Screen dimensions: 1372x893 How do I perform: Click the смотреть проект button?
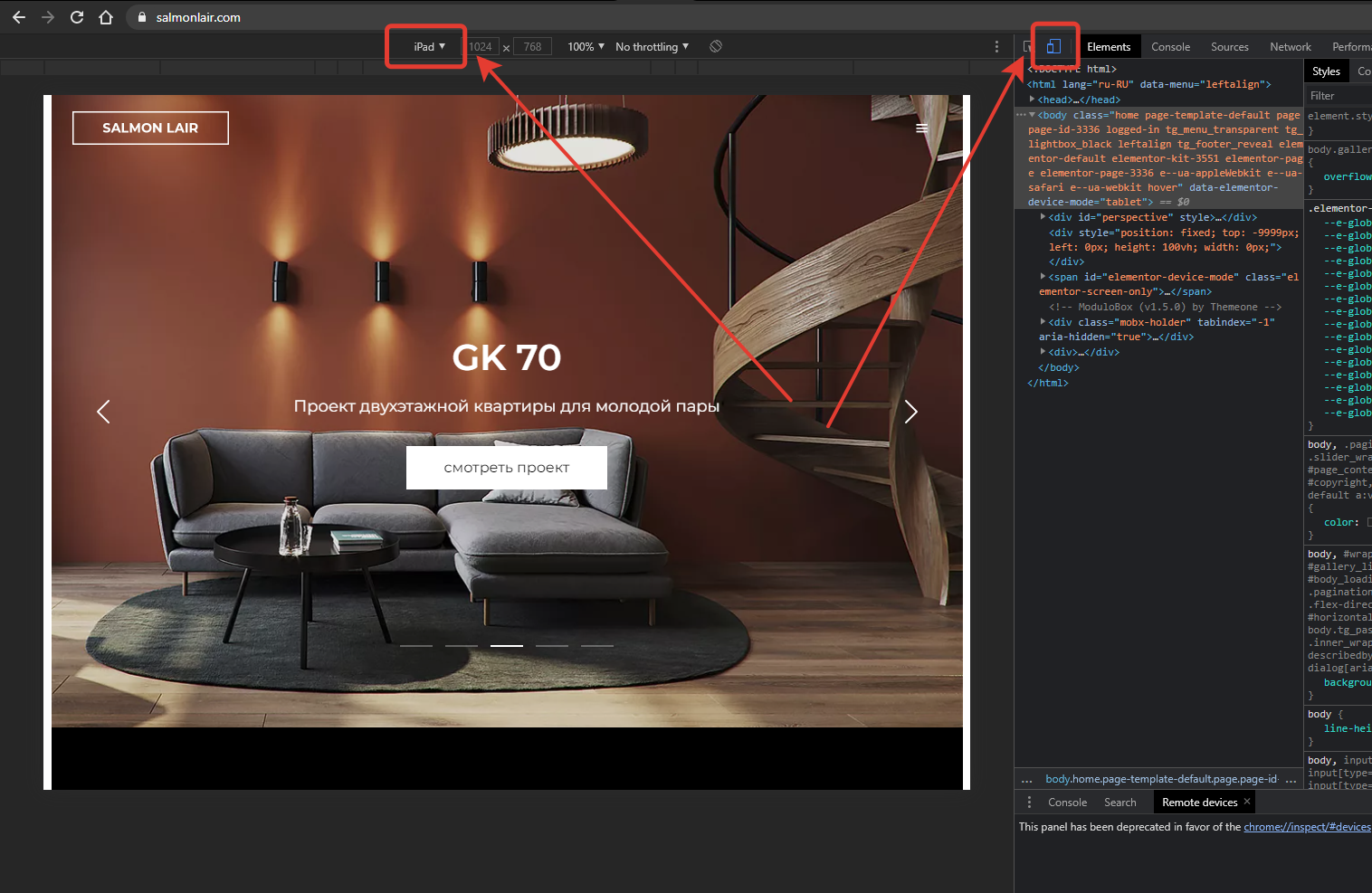[x=506, y=468]
